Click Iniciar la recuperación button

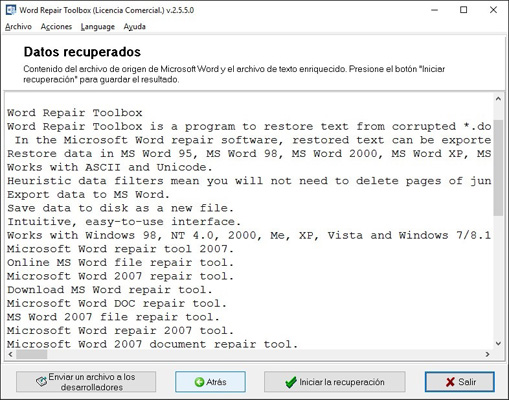coord(335,382)
